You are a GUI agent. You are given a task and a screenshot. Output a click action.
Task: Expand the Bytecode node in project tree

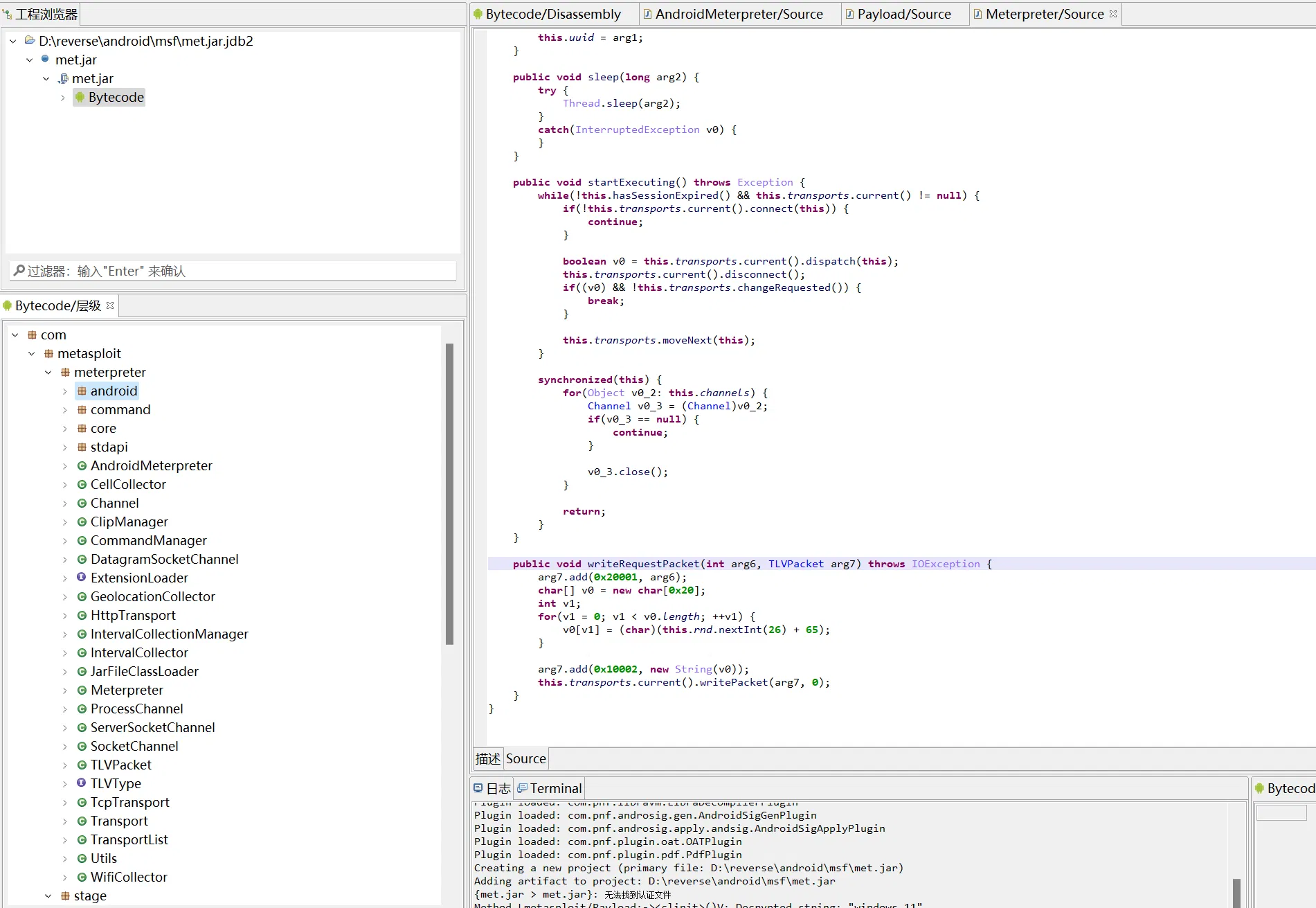(63, 98)
